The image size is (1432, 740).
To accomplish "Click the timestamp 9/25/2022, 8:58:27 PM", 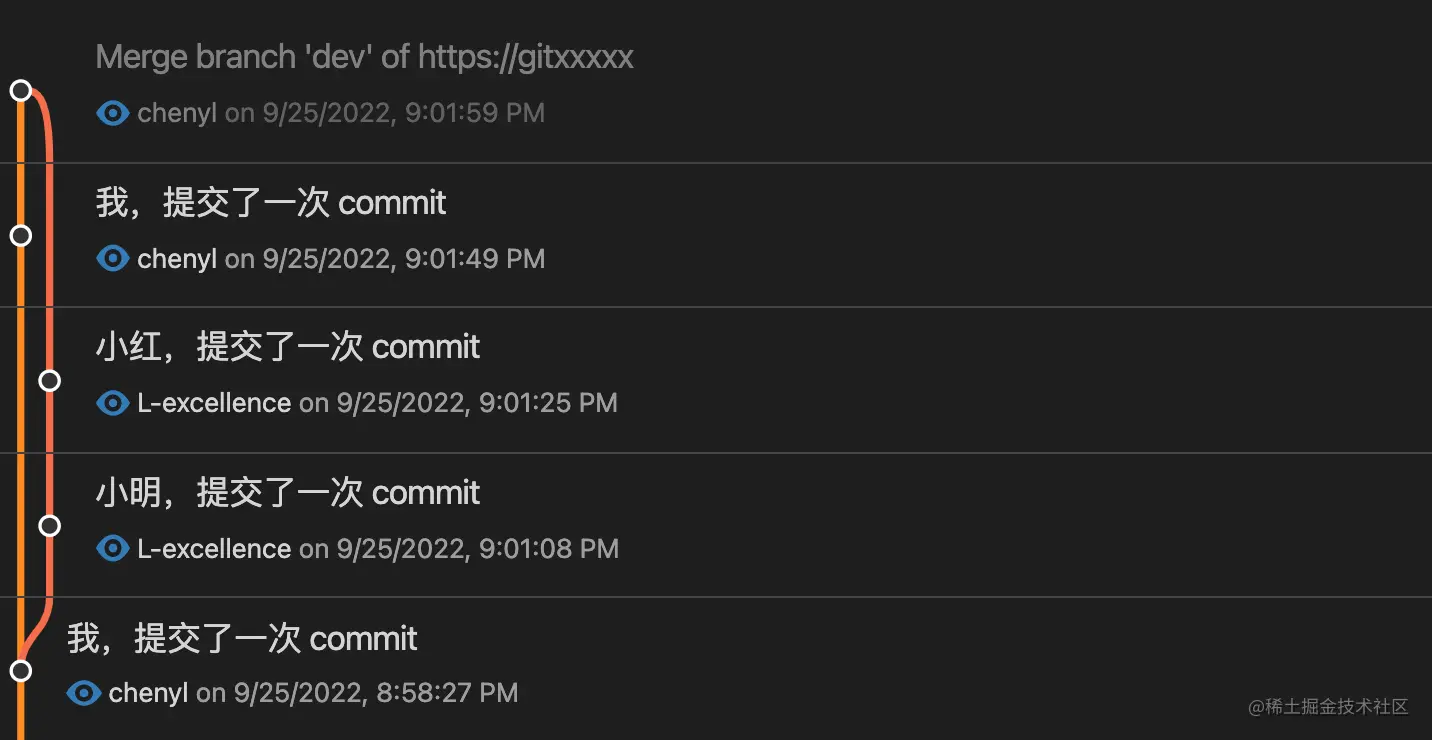I will point(376,693).
